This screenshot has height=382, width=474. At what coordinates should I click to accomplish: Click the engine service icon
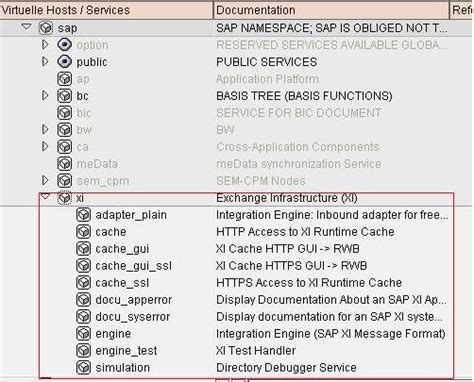(x=83, y=333)
